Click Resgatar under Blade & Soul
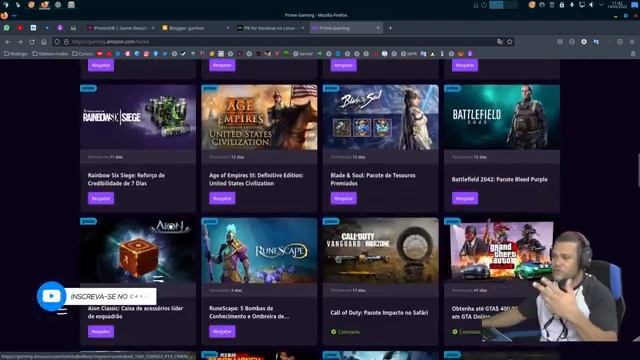 pos(343,198)
